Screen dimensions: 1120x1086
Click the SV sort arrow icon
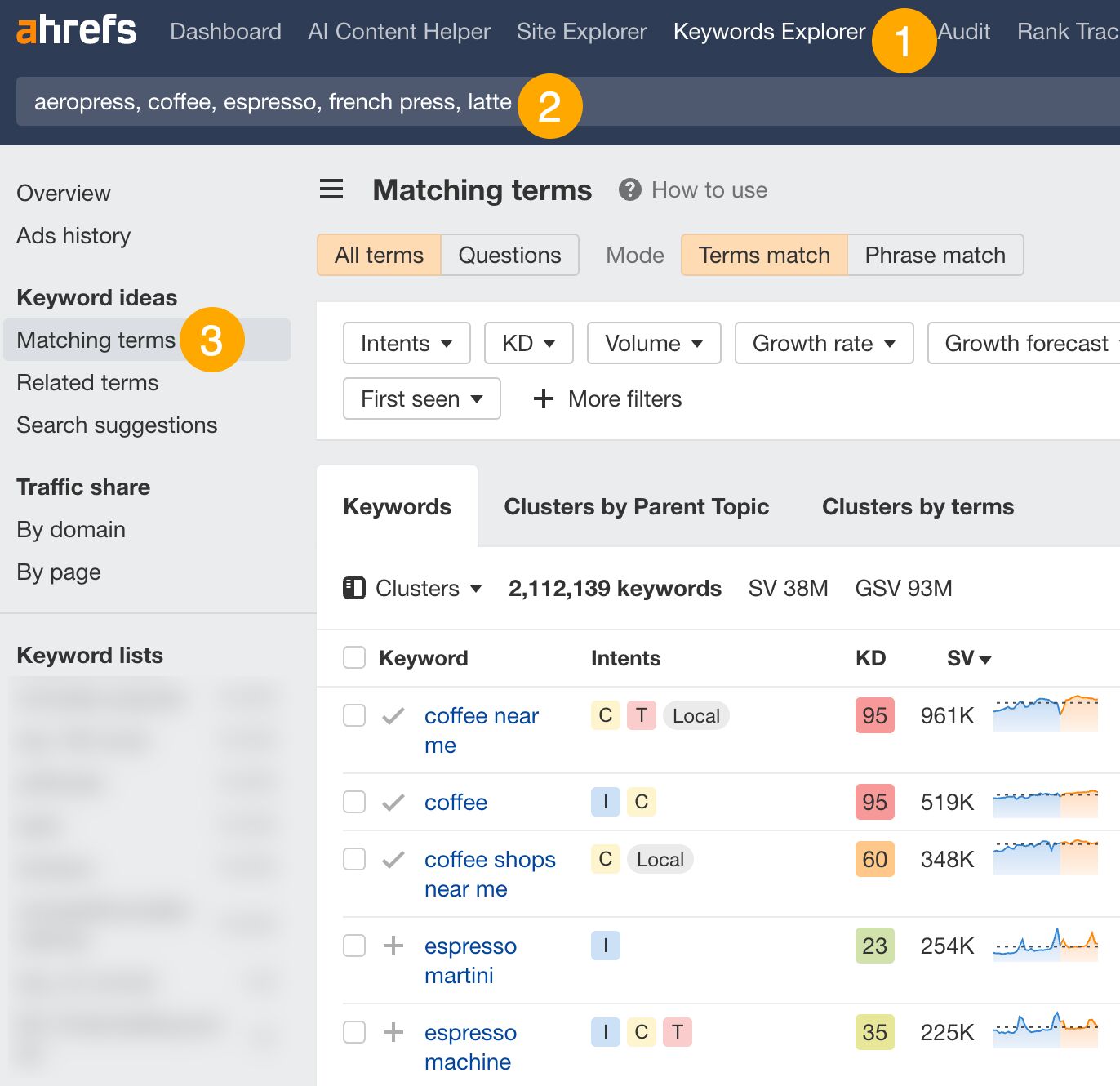986,660
